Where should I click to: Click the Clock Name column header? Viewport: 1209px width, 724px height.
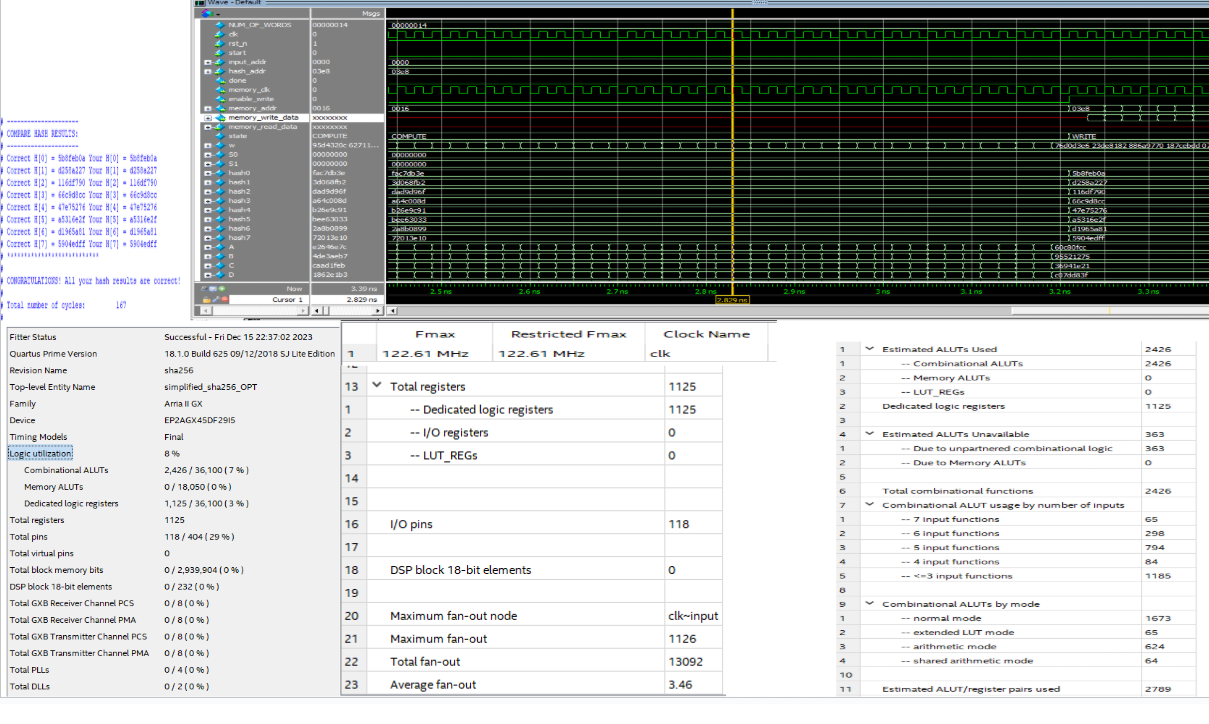pos(707,334)
